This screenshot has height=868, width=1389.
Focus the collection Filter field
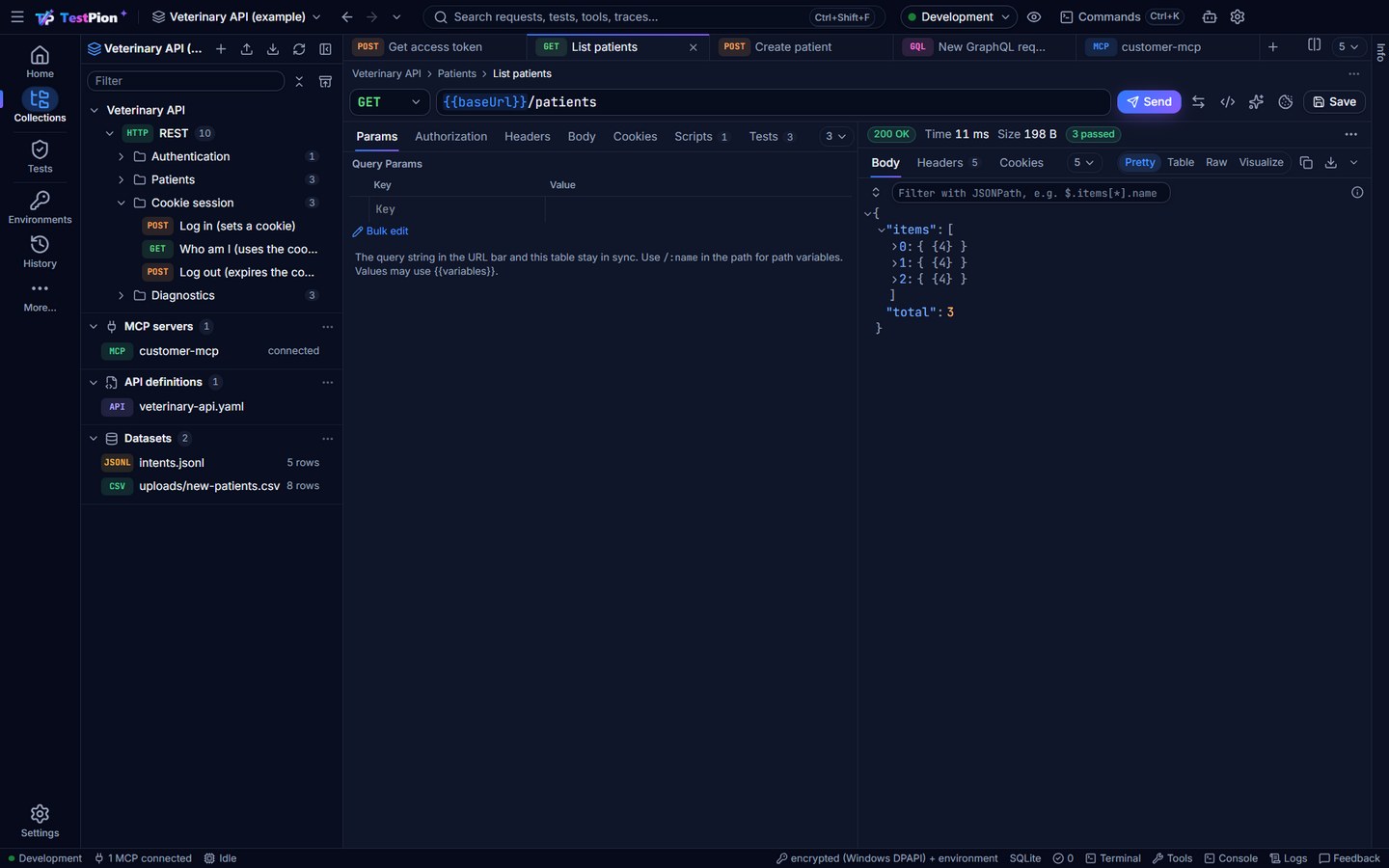point(186,81)
